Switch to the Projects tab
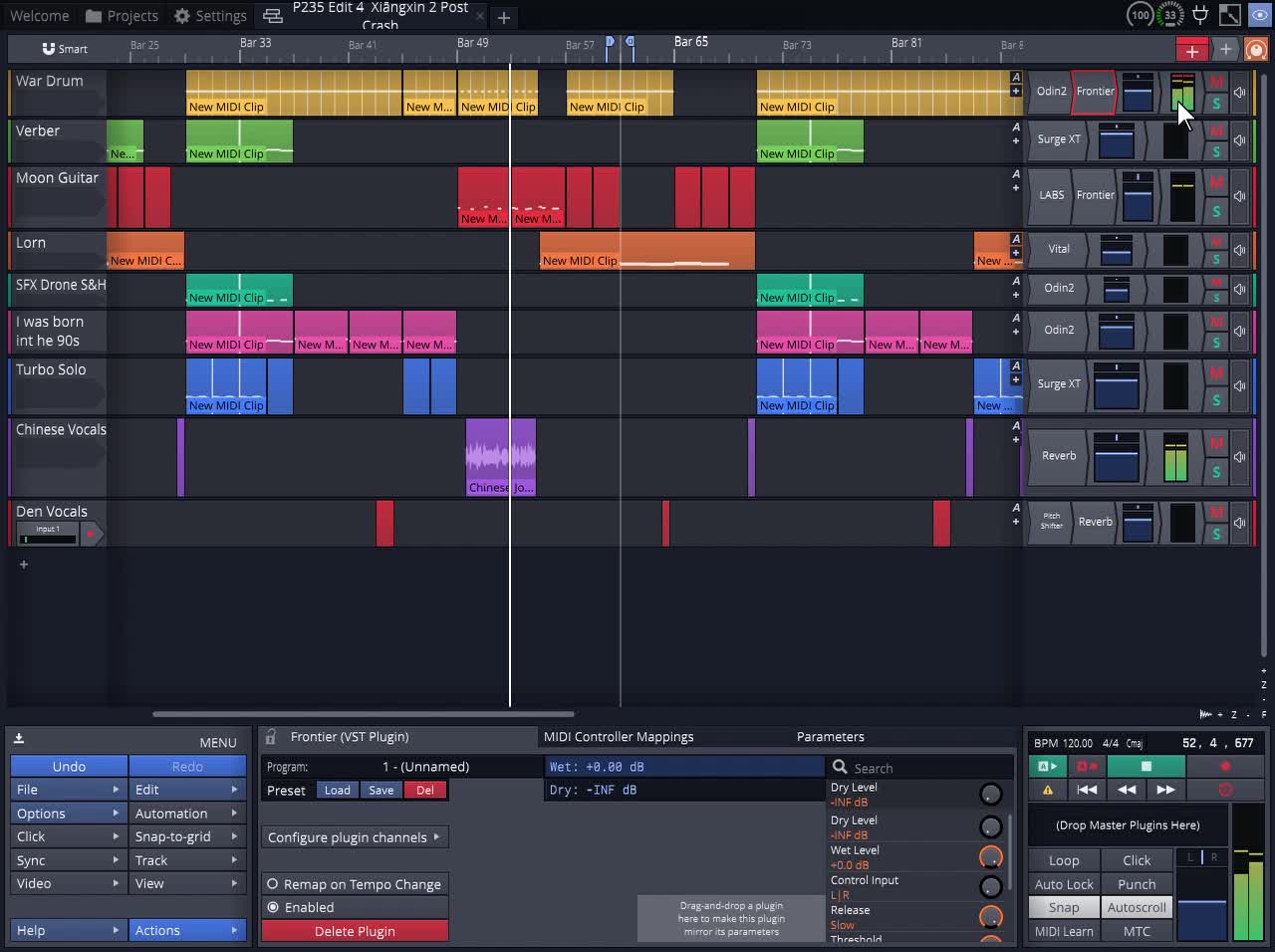Viewport: 1275px width, 952px height. tap(122, 16)
